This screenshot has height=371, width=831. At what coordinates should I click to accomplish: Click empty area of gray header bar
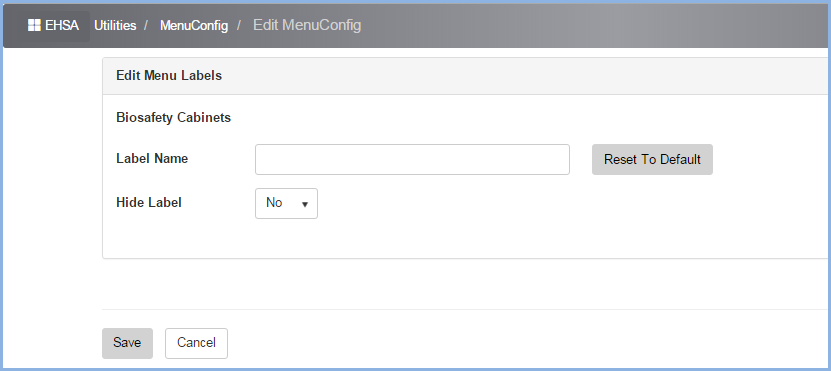583,25
